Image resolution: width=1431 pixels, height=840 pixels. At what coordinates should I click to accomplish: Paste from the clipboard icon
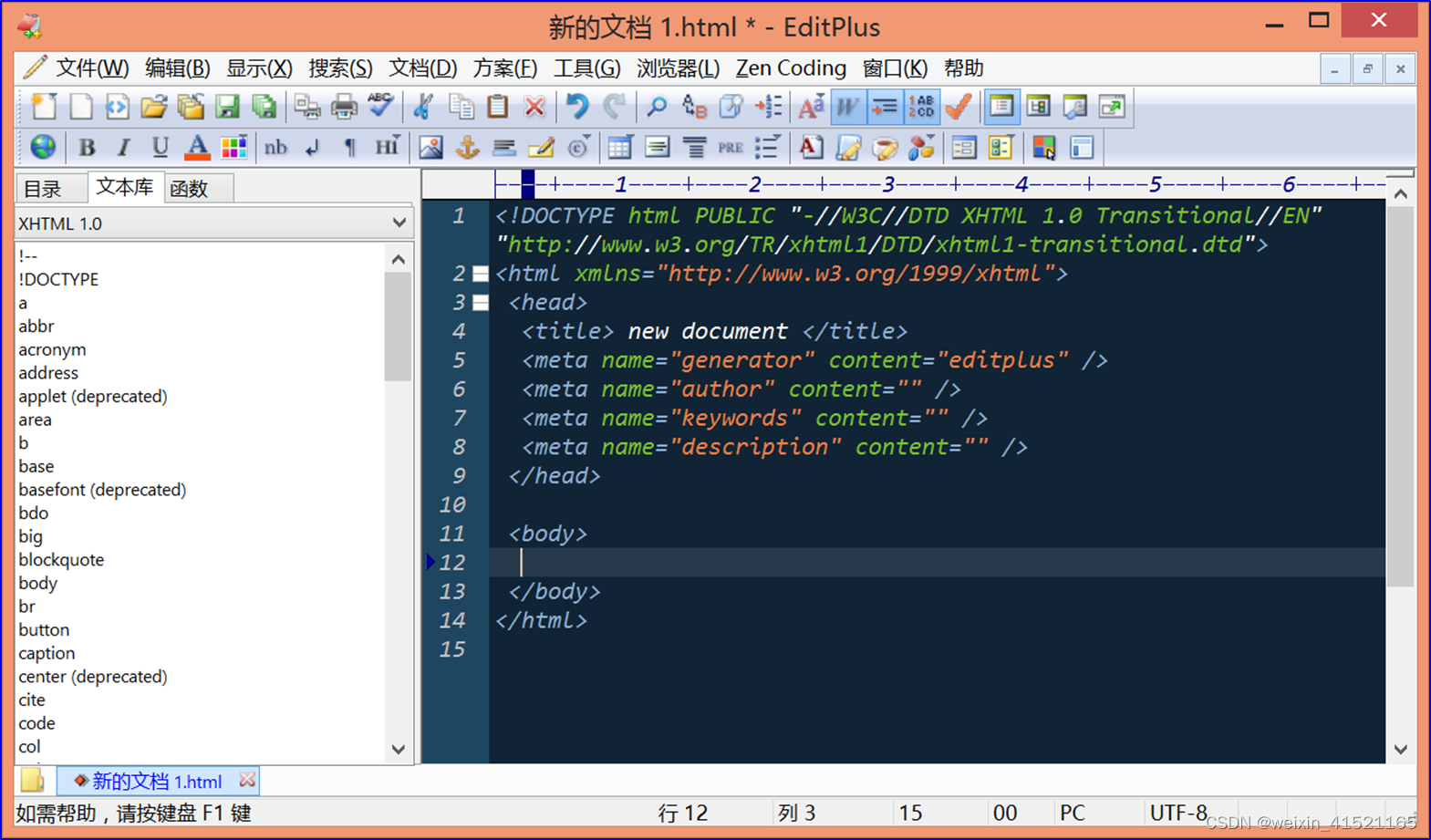tap(497, 107)
